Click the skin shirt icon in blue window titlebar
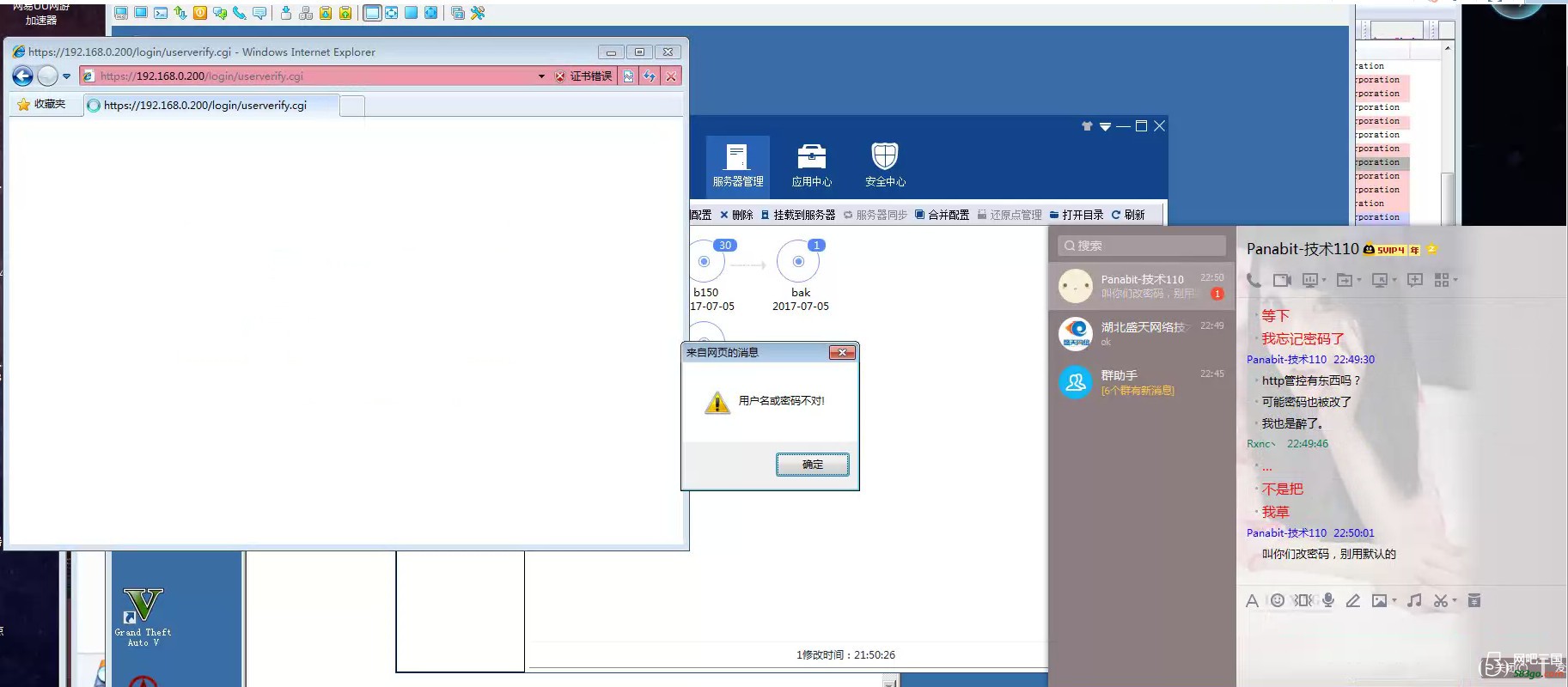This screenshot has width=1568, height=687. click(1087, 126)
